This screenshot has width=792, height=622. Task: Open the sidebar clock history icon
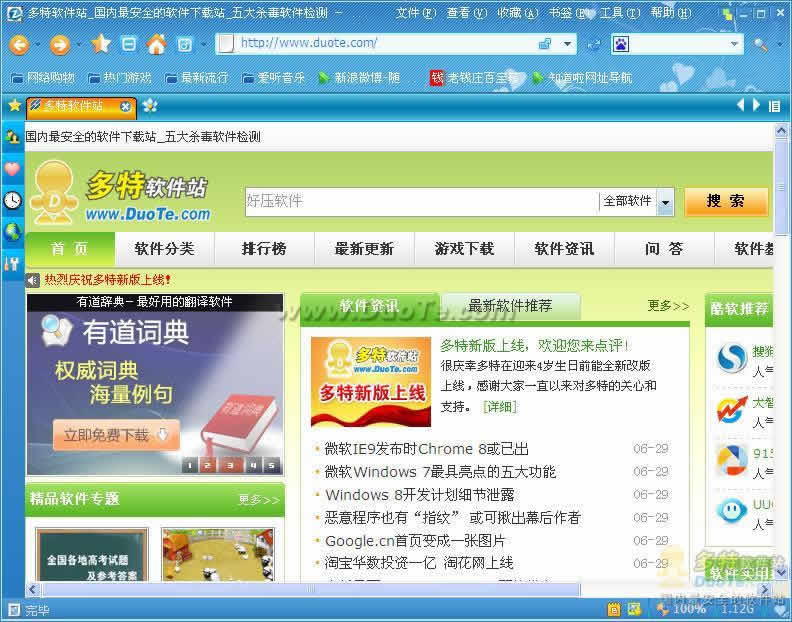click(x=12, y=201)
